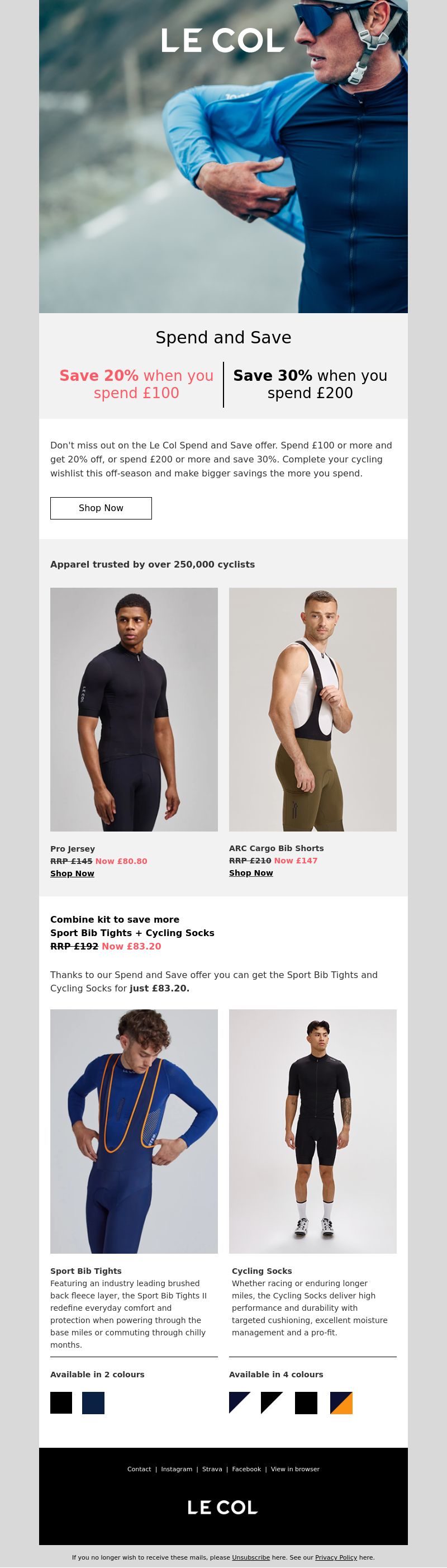Select the navy Sport Bib Tights colour swatch
The height and width of the screenshot is (1568, 447).
[93, 1402]
